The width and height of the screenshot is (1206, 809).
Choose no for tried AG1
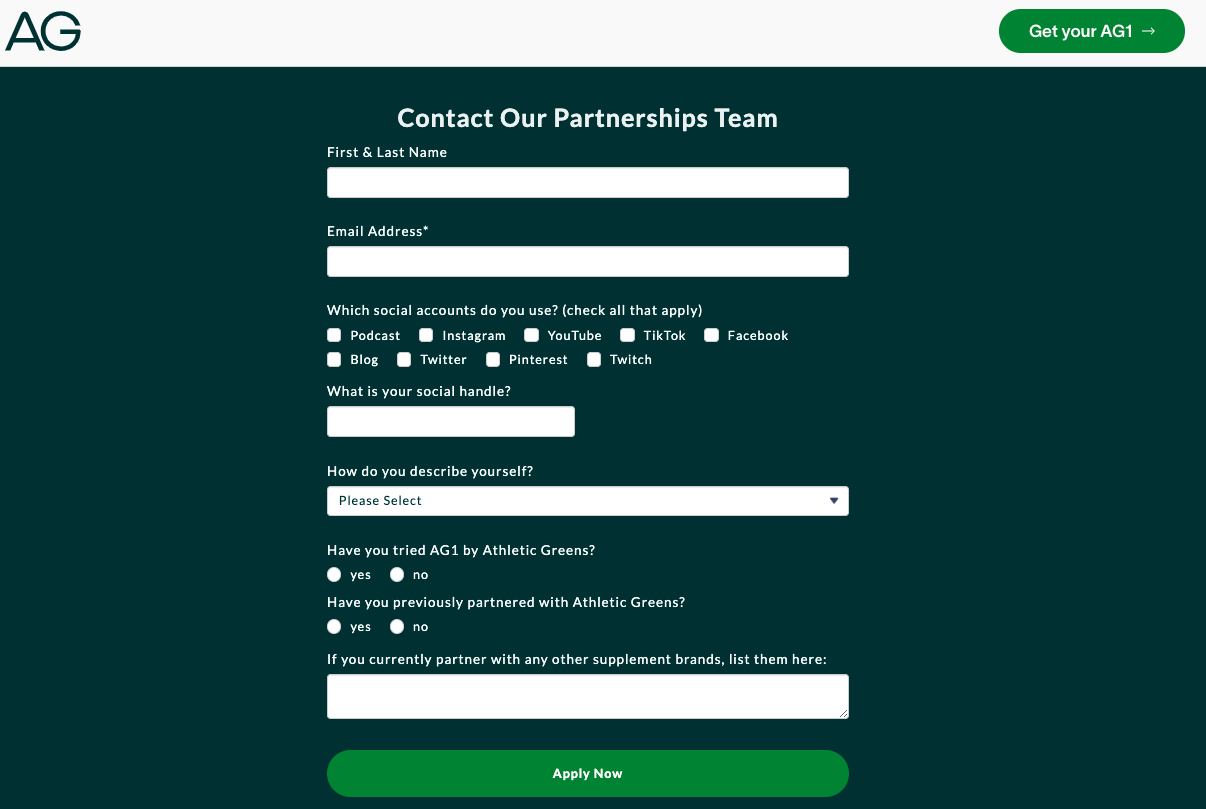click(x=397, y=574)
